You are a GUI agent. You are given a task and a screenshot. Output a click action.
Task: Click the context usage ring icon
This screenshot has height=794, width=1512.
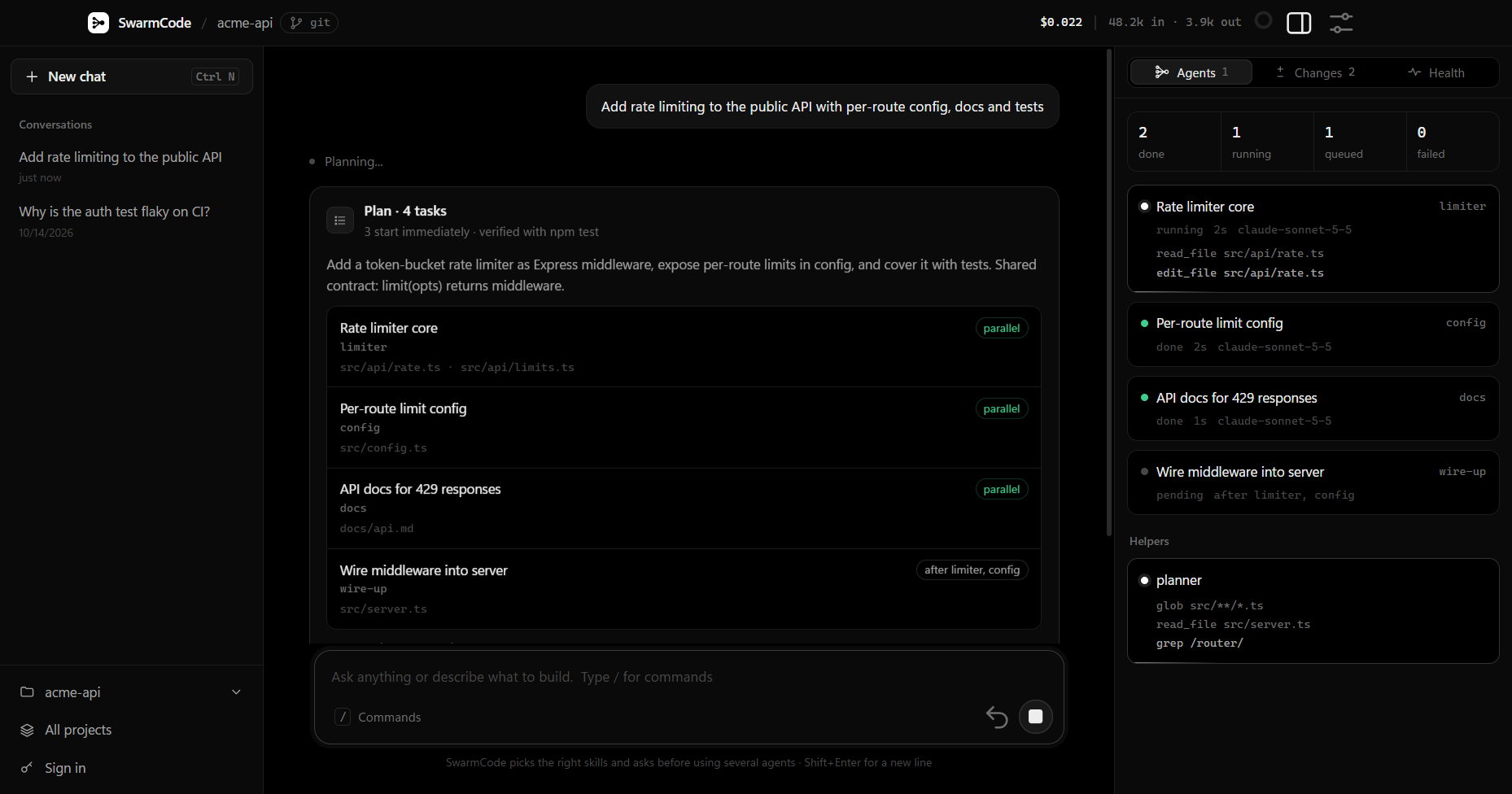click(x=1263, y=20)
